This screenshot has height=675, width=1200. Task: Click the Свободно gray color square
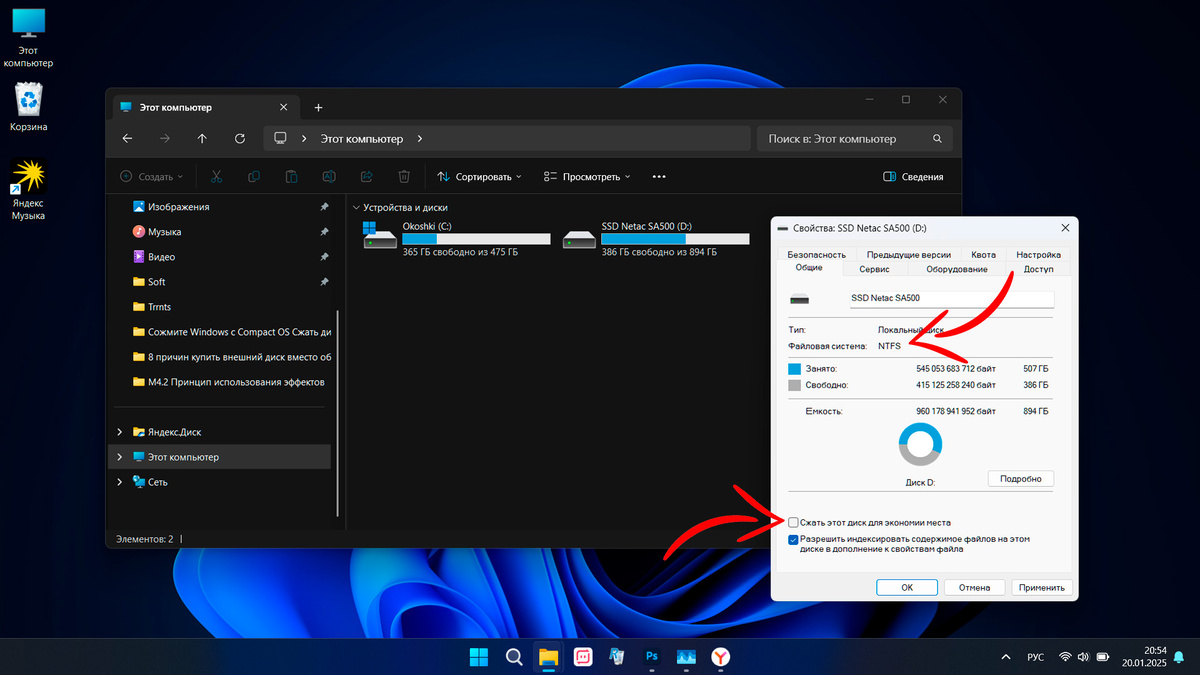tap(795, 384)
